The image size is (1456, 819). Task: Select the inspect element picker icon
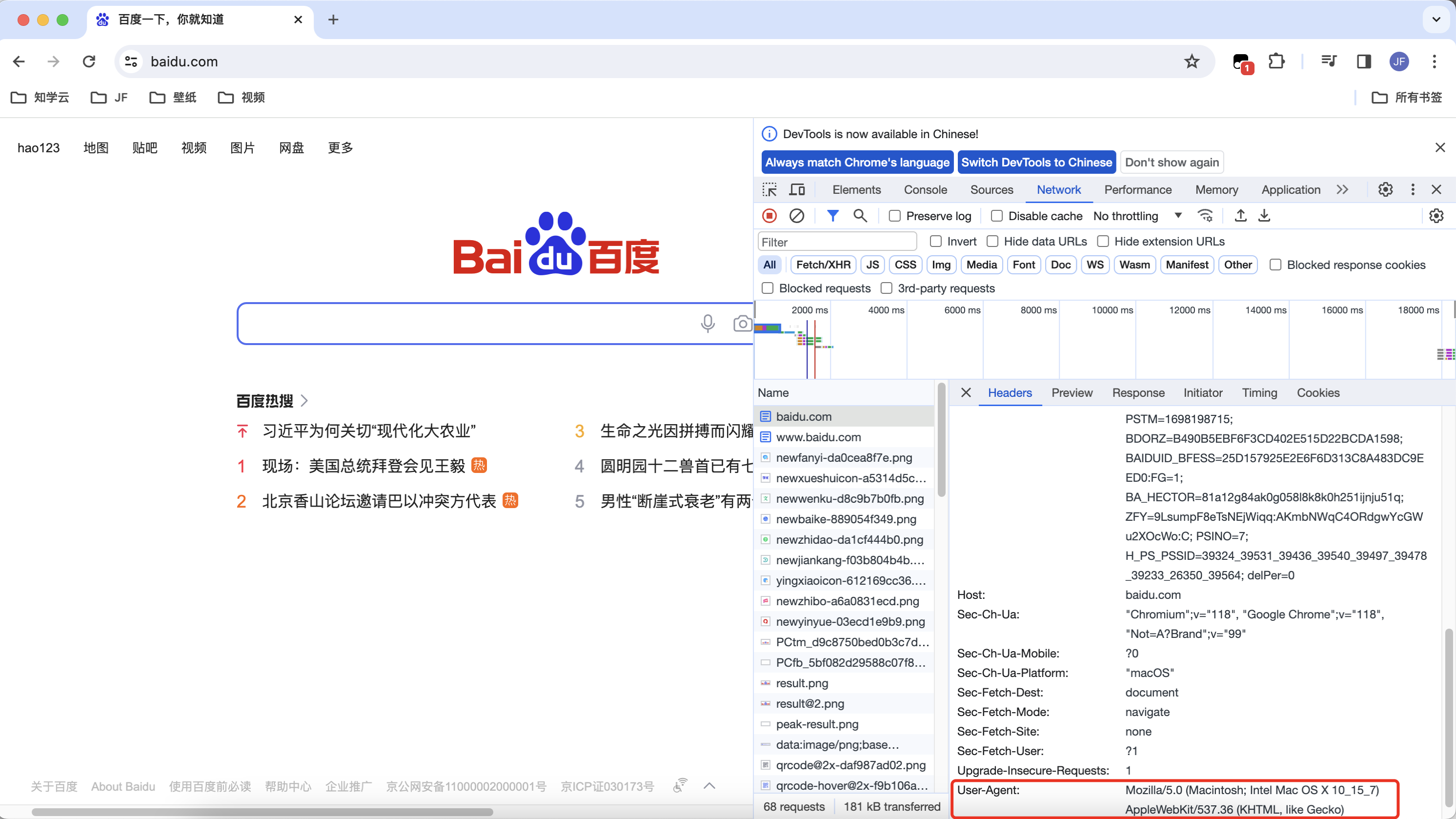pyautogui.click(x=770, y=189)
